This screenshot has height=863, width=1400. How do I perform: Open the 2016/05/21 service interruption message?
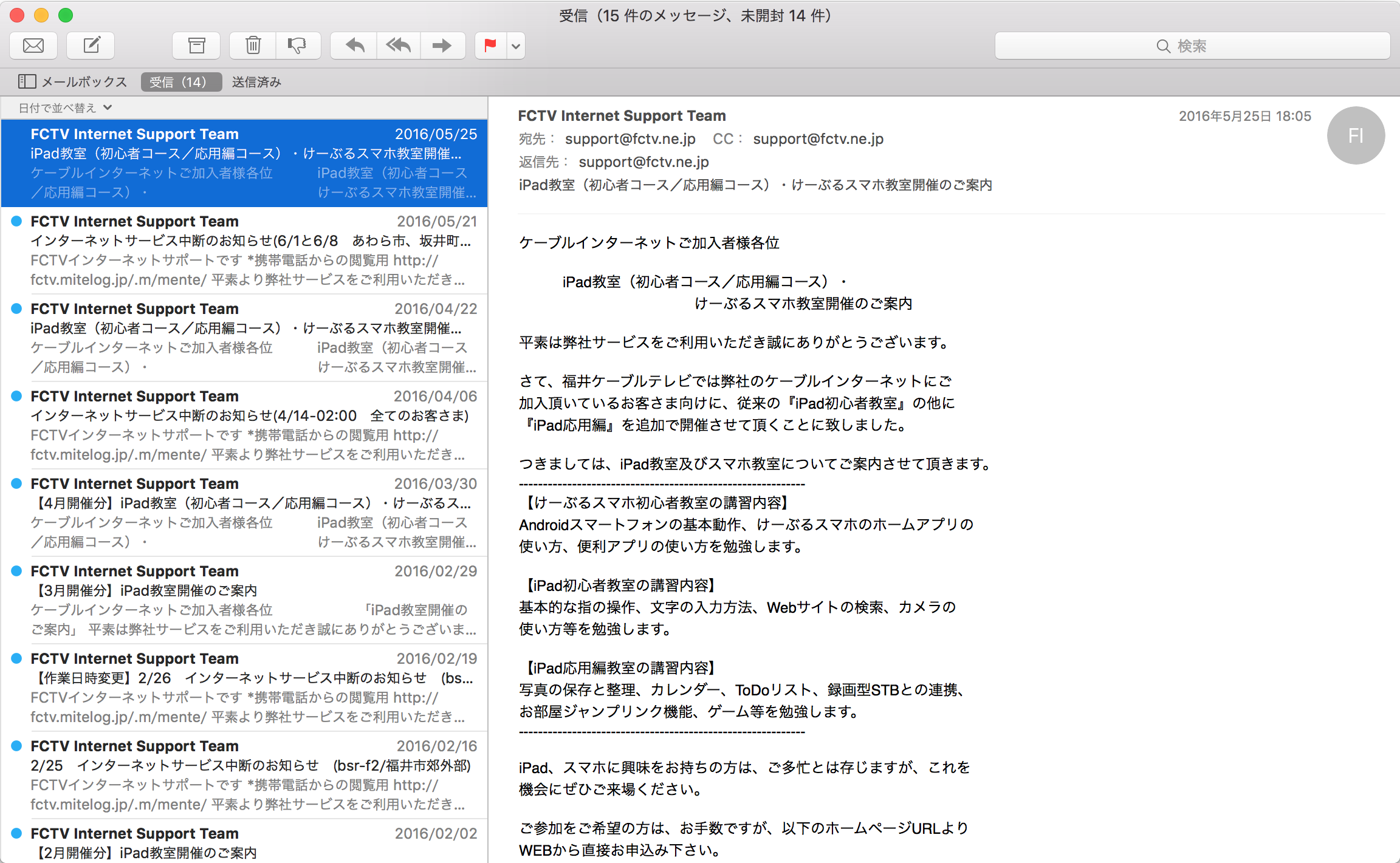(x=244, y=250)
